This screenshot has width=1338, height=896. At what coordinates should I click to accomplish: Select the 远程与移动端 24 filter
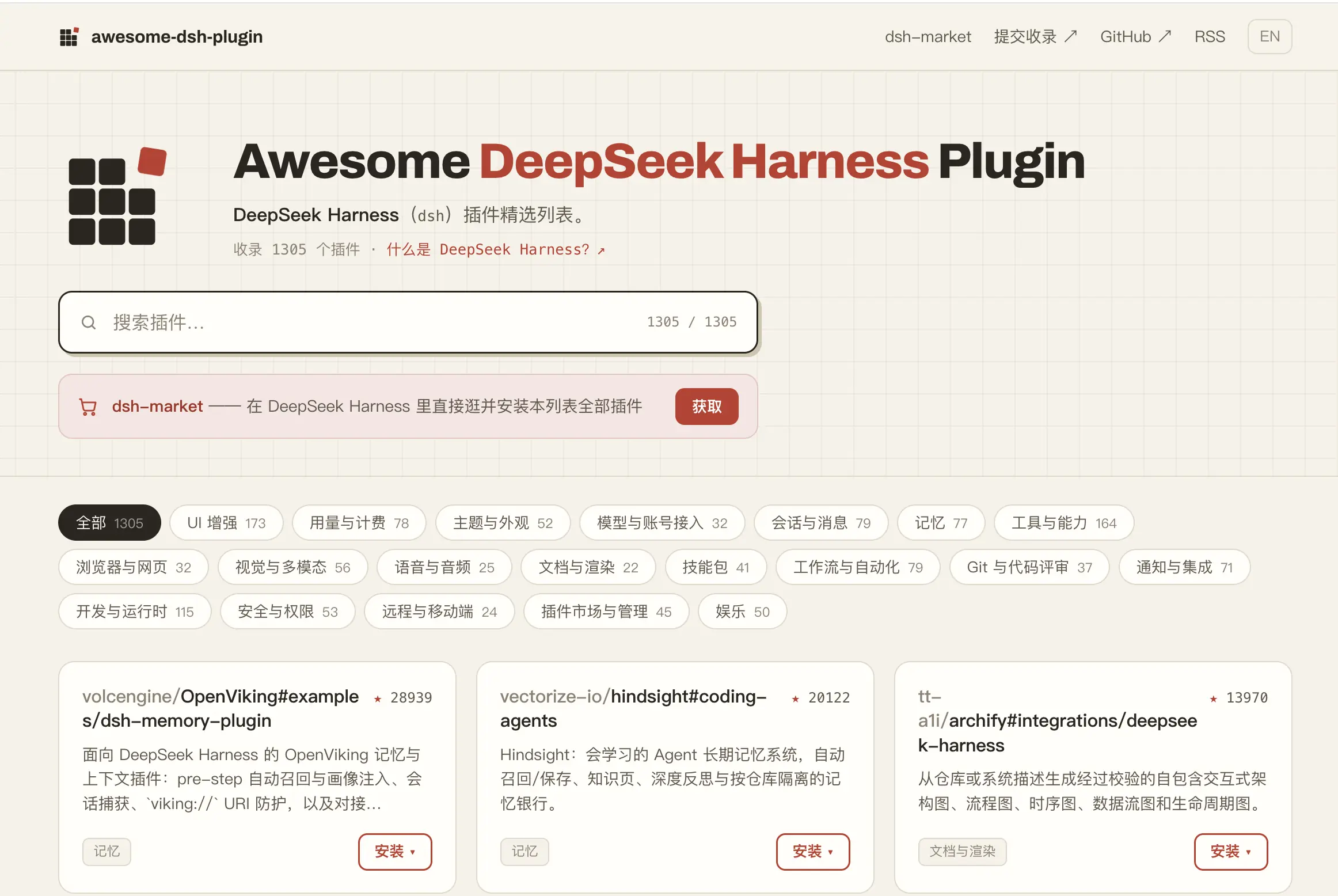439,612
